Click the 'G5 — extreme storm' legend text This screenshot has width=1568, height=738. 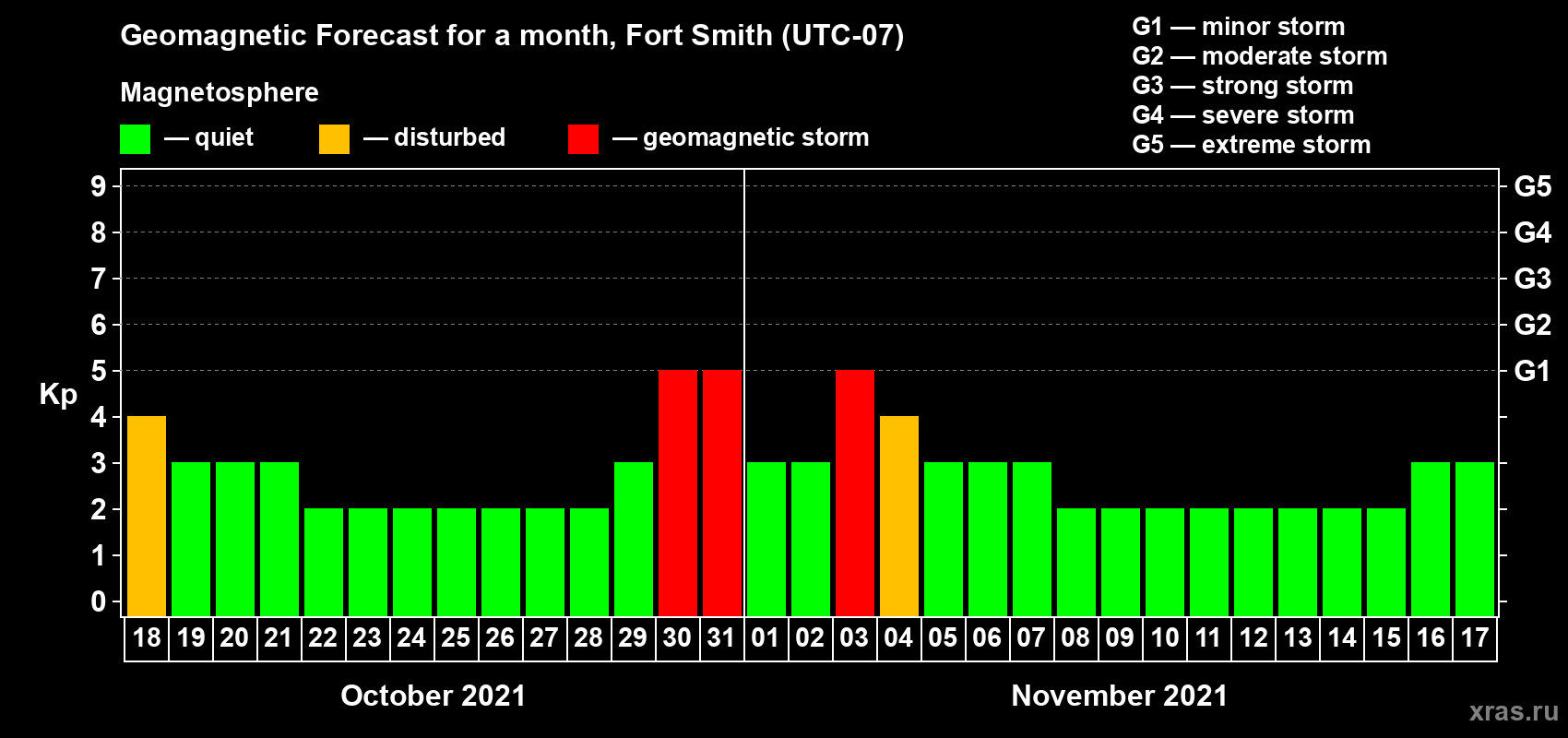1252,145
